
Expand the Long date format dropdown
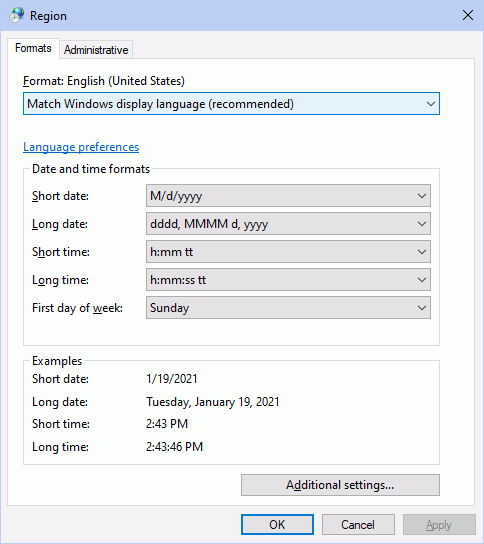(288, 224)
